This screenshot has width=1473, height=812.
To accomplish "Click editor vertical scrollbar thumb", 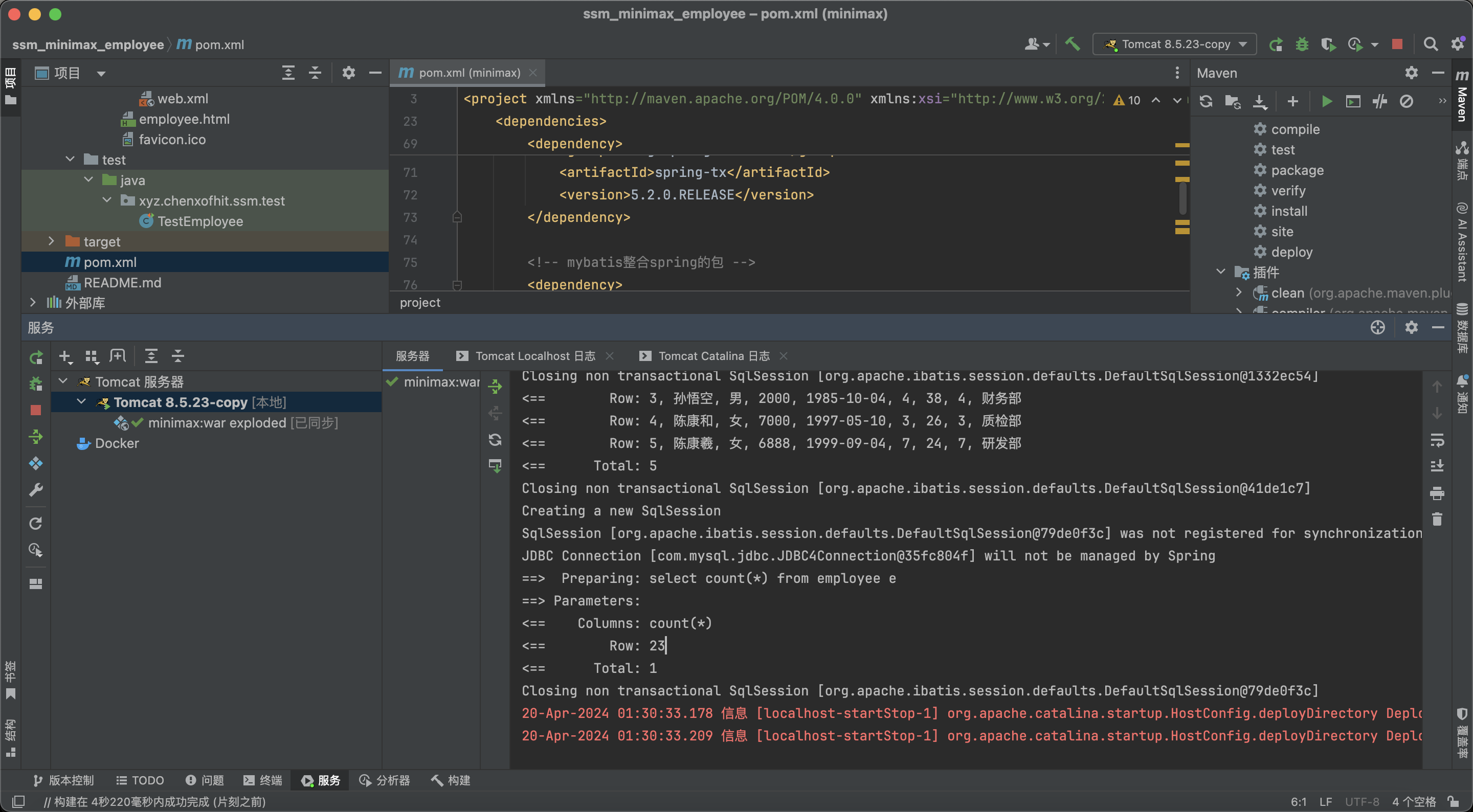I will click(1182, 197).
